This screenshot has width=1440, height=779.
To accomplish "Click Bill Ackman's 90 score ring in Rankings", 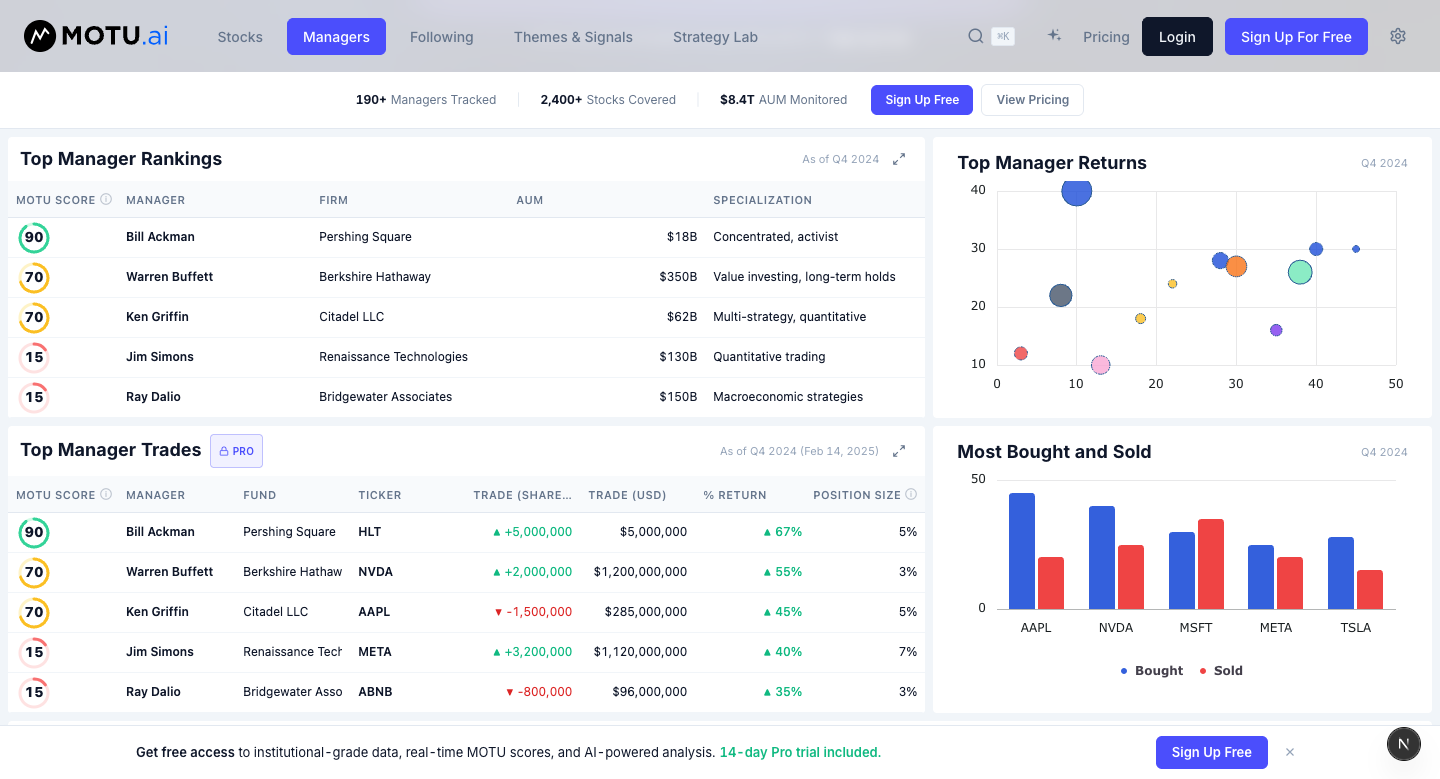I will pos(34,238).
